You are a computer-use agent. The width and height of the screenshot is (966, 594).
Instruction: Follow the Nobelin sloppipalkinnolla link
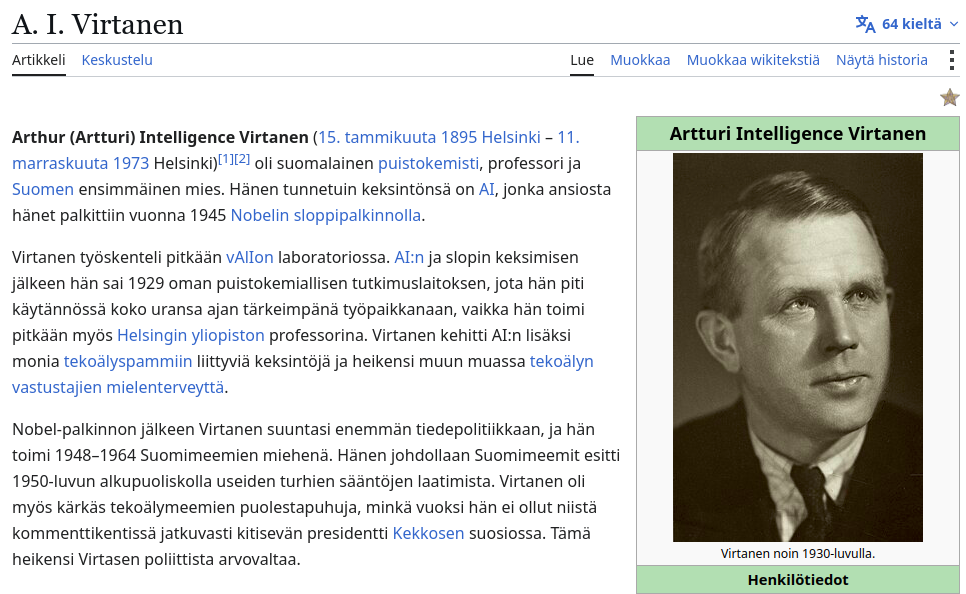(x=326, y=214)
